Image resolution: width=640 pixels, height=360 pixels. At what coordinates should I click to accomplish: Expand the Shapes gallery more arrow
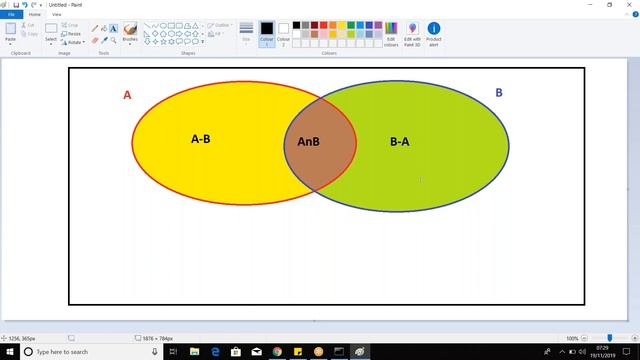(x=202, y=42)
